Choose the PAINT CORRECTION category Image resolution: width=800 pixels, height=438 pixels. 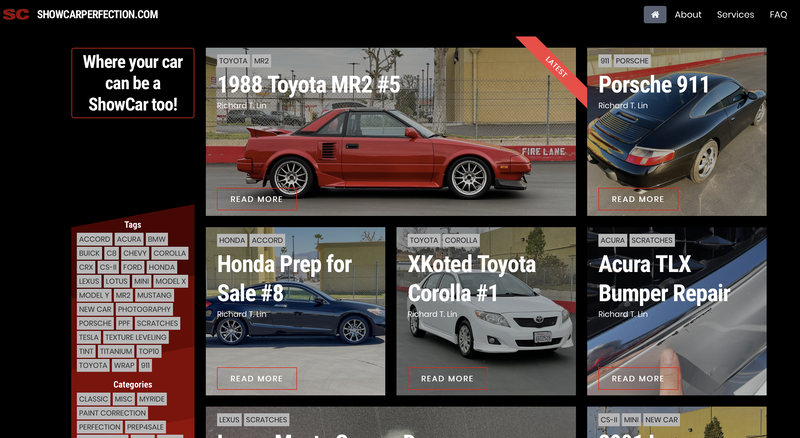tap(112, 413)
